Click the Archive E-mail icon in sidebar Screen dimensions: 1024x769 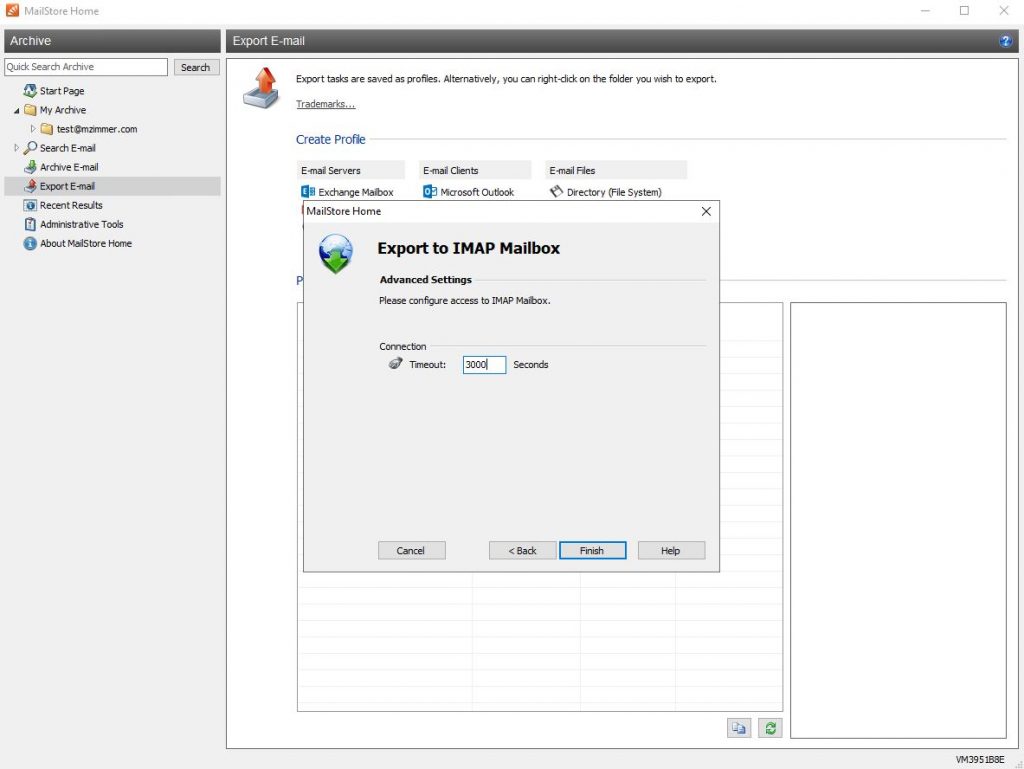pyautogui.click(x=30, y=167)
